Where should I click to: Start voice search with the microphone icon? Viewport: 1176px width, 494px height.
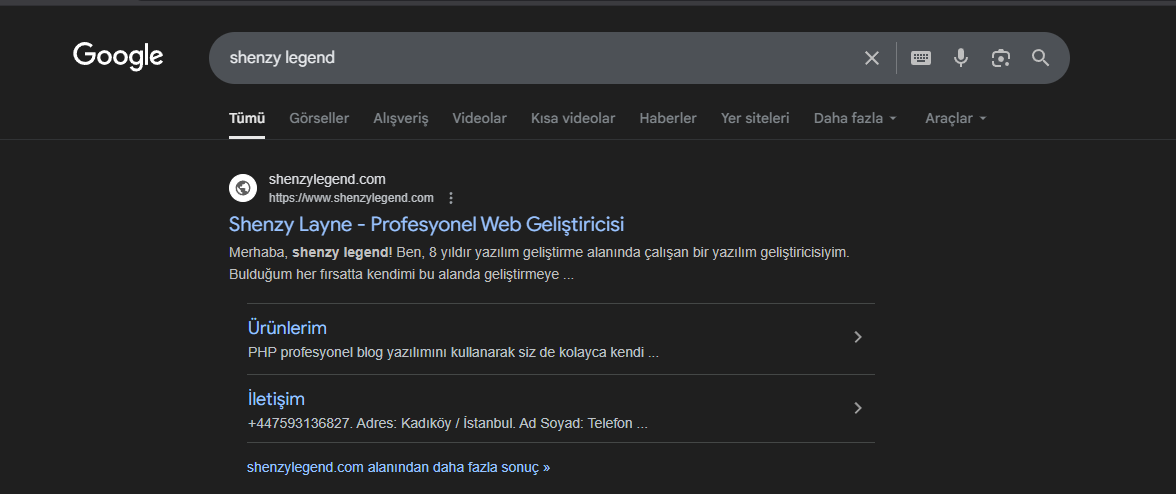(x=961, y=58)
